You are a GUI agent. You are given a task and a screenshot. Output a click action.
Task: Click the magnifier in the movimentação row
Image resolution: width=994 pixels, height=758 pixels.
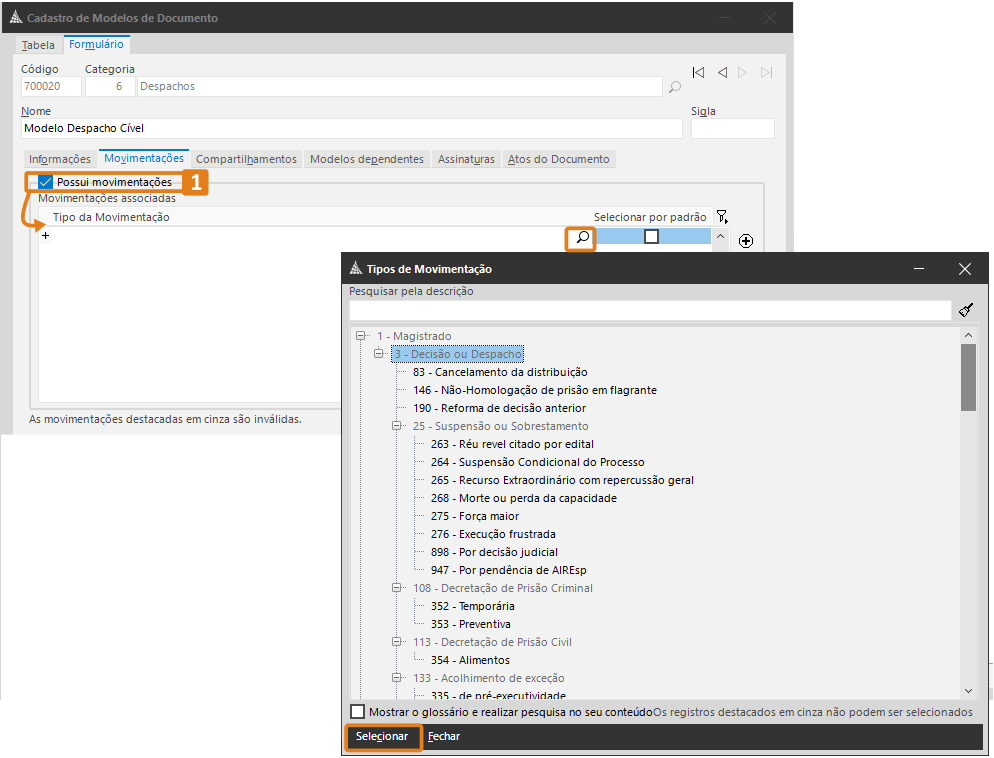(x=581, y=238)
